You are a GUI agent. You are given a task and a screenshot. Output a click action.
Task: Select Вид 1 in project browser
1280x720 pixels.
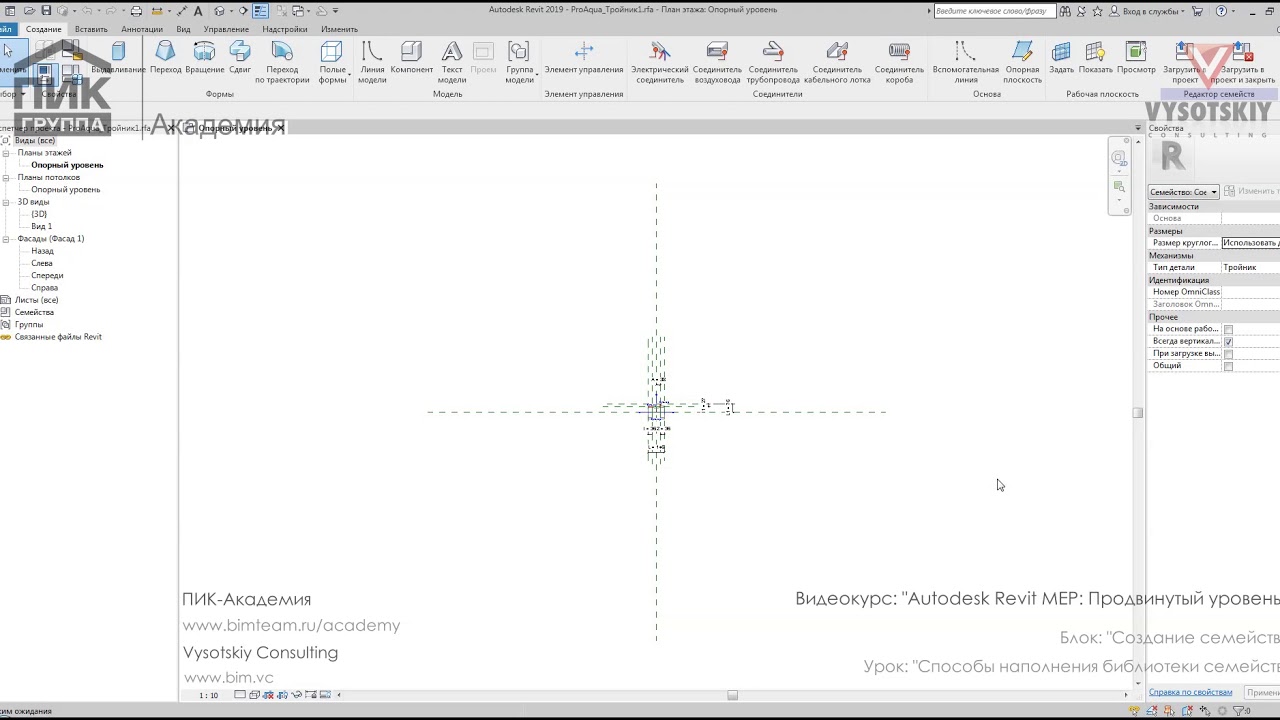pyautogui.click(x=41, y=226)
